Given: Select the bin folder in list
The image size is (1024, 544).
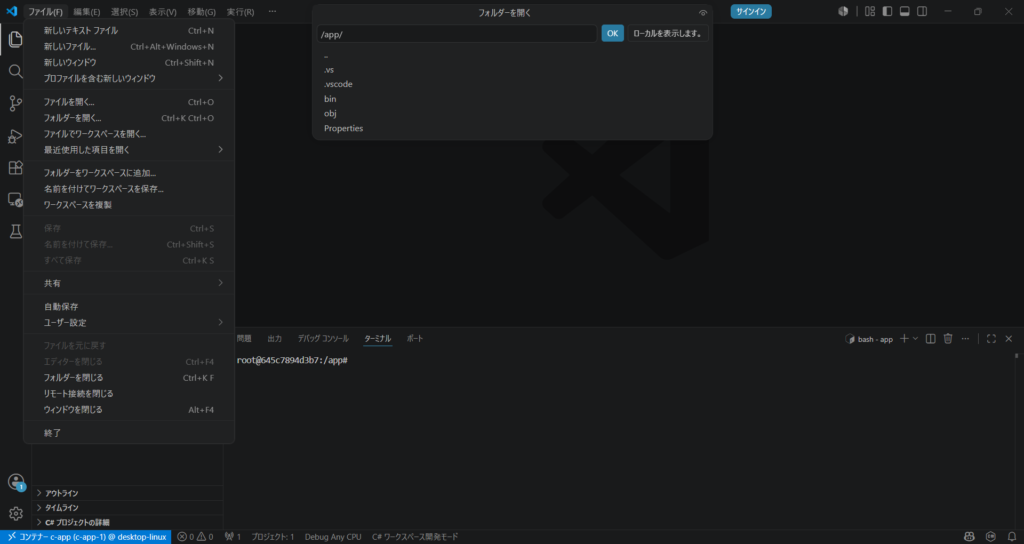Looking at the screenshot, I should tap(512, 99).
